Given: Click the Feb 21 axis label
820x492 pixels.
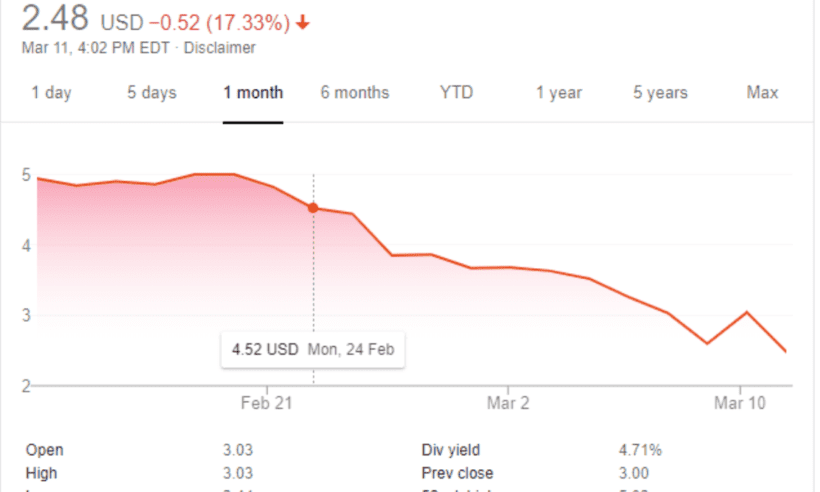Looking at the screenshot, I should [267, 404].
